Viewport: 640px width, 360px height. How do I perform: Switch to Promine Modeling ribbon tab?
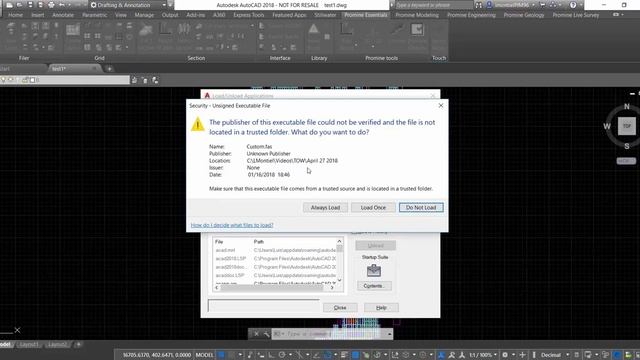[x=417, y=15]
